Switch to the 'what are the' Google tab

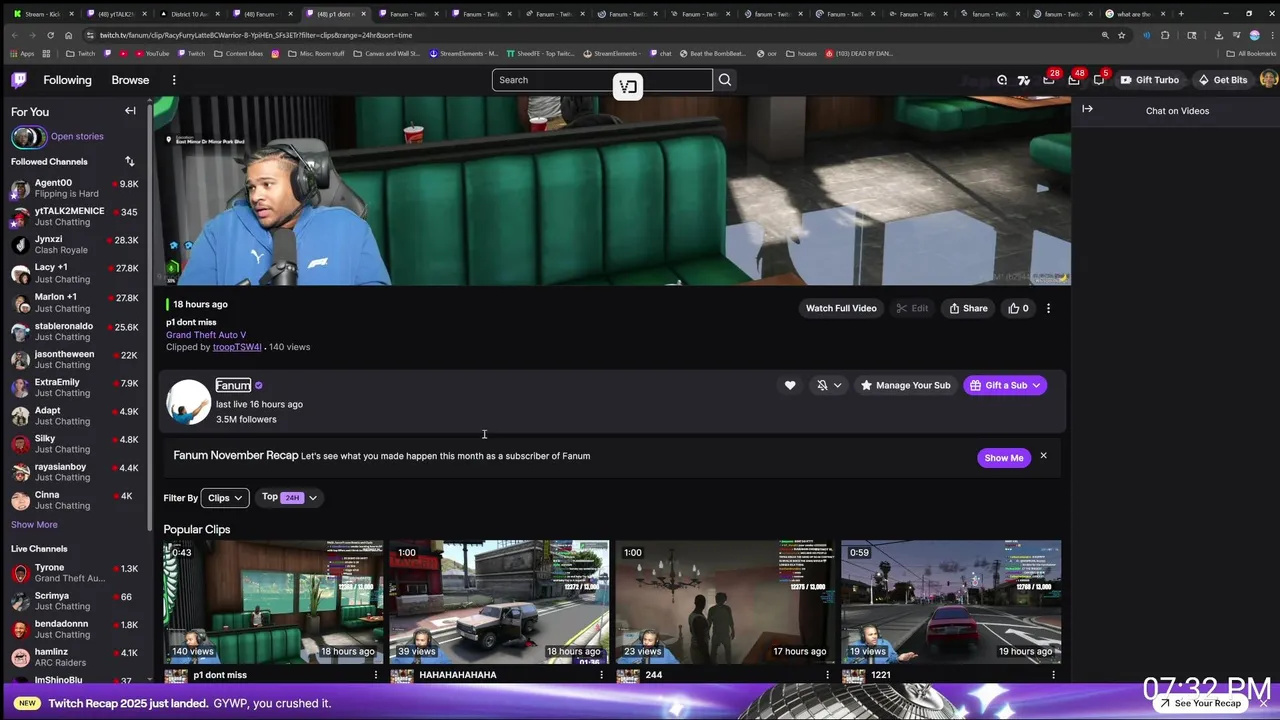[1134, 14]
